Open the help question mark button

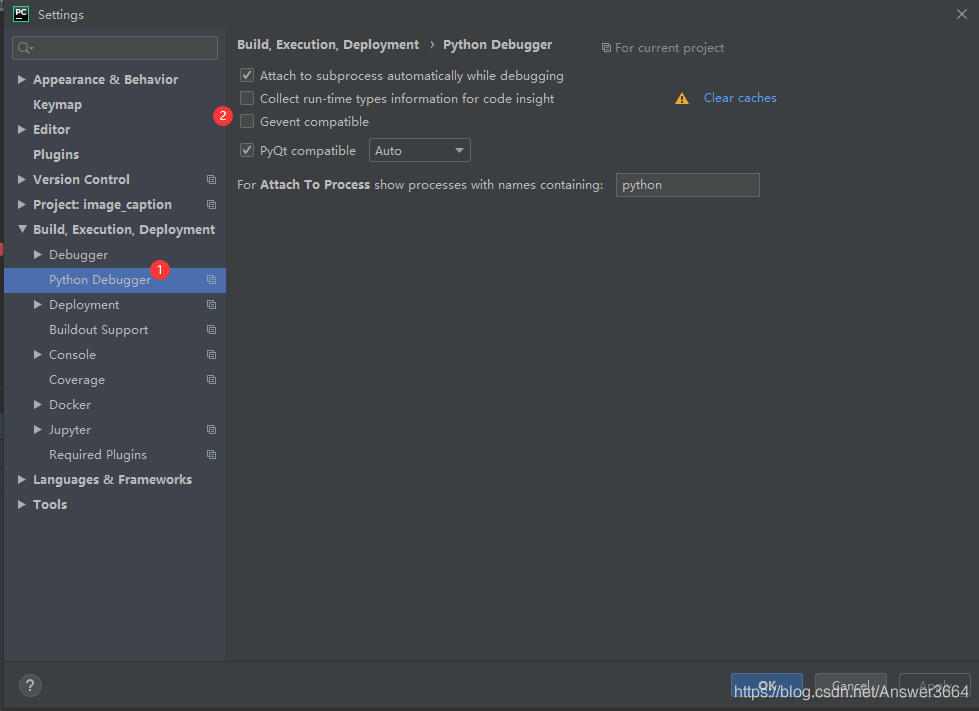point(30,685)
